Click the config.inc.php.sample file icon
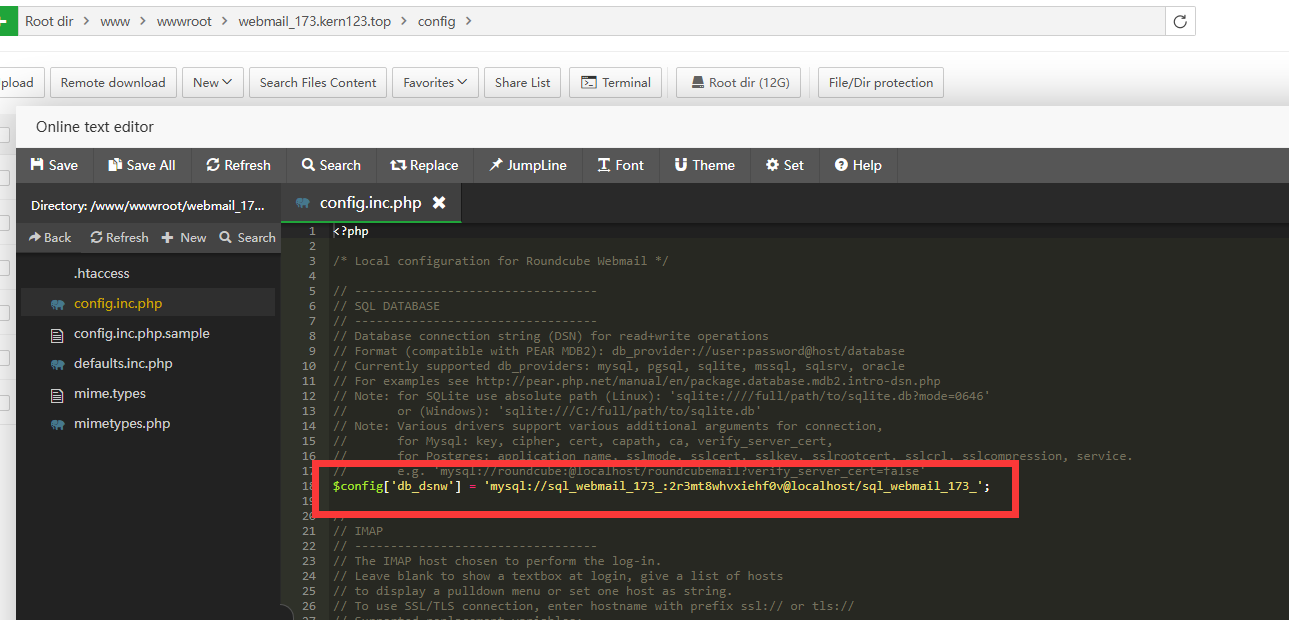 pos(56,334)
